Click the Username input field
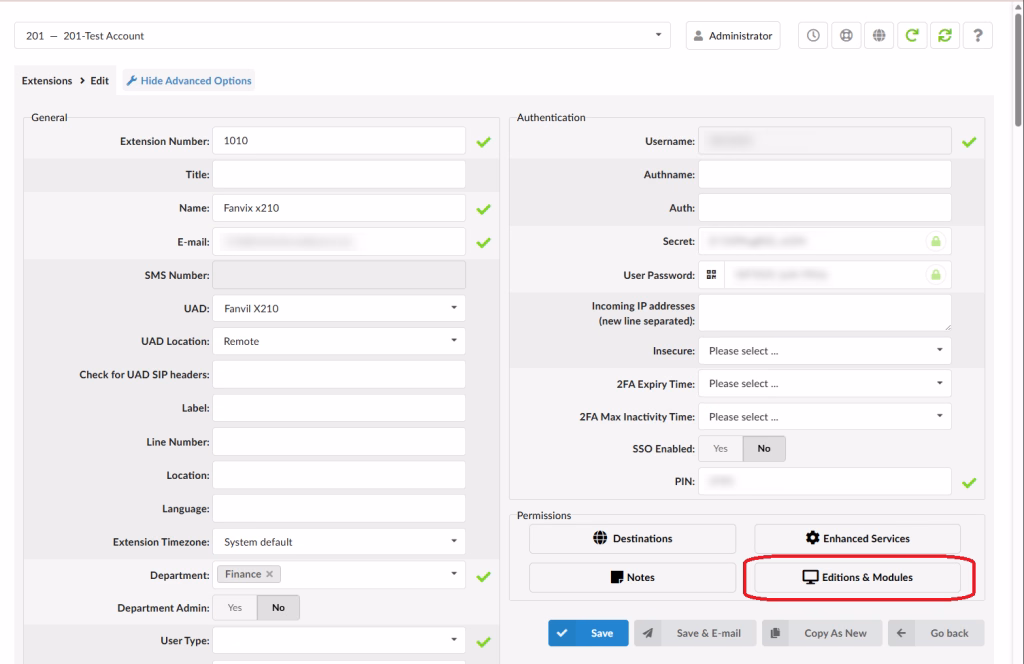The height and width of the screenshot is (664, 1024). (825, 141)
